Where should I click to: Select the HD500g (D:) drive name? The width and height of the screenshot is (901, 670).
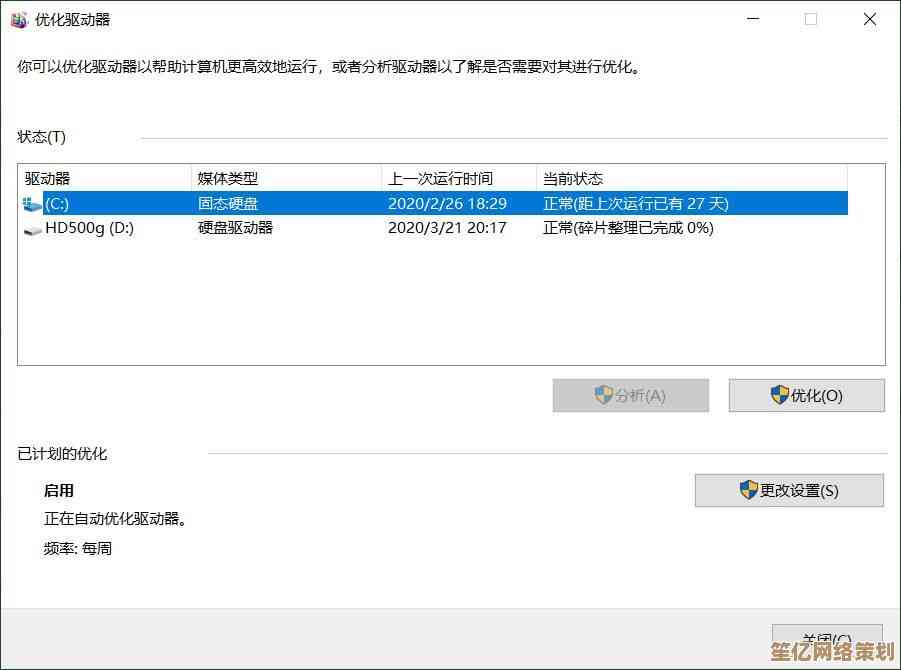pyautogui.click(x=89, y=228)
